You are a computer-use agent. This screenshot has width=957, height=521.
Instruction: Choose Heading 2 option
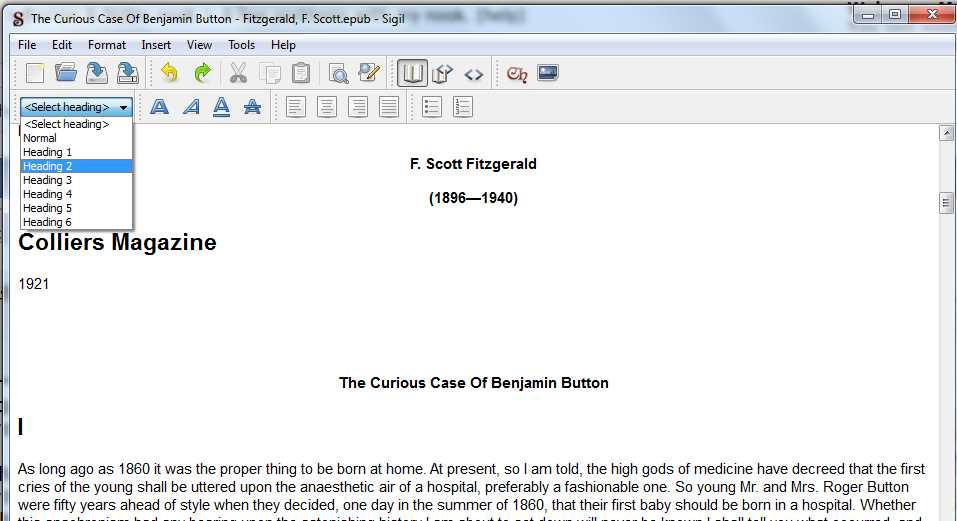(76, 166)
